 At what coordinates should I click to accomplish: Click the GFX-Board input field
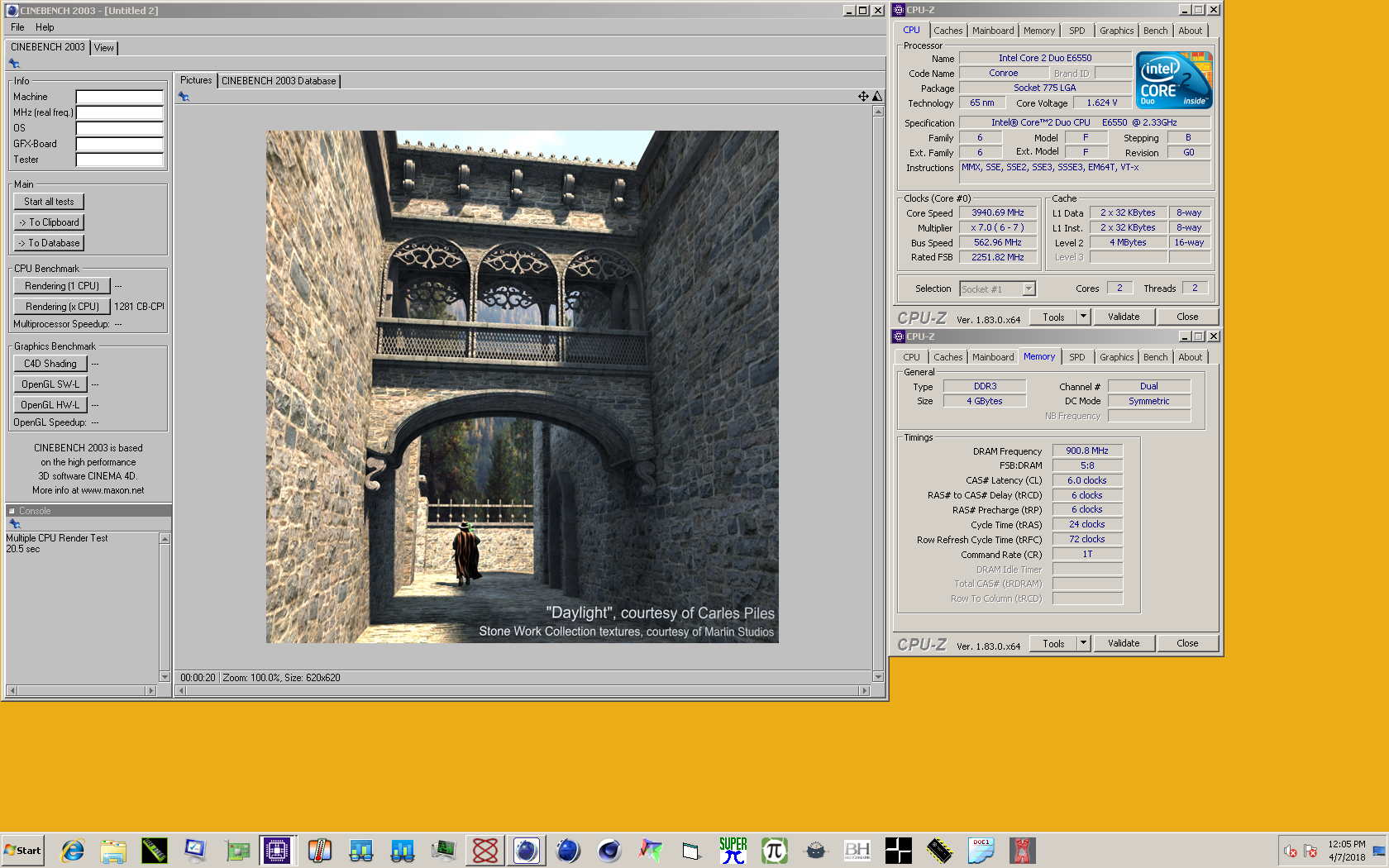(119, 144)
